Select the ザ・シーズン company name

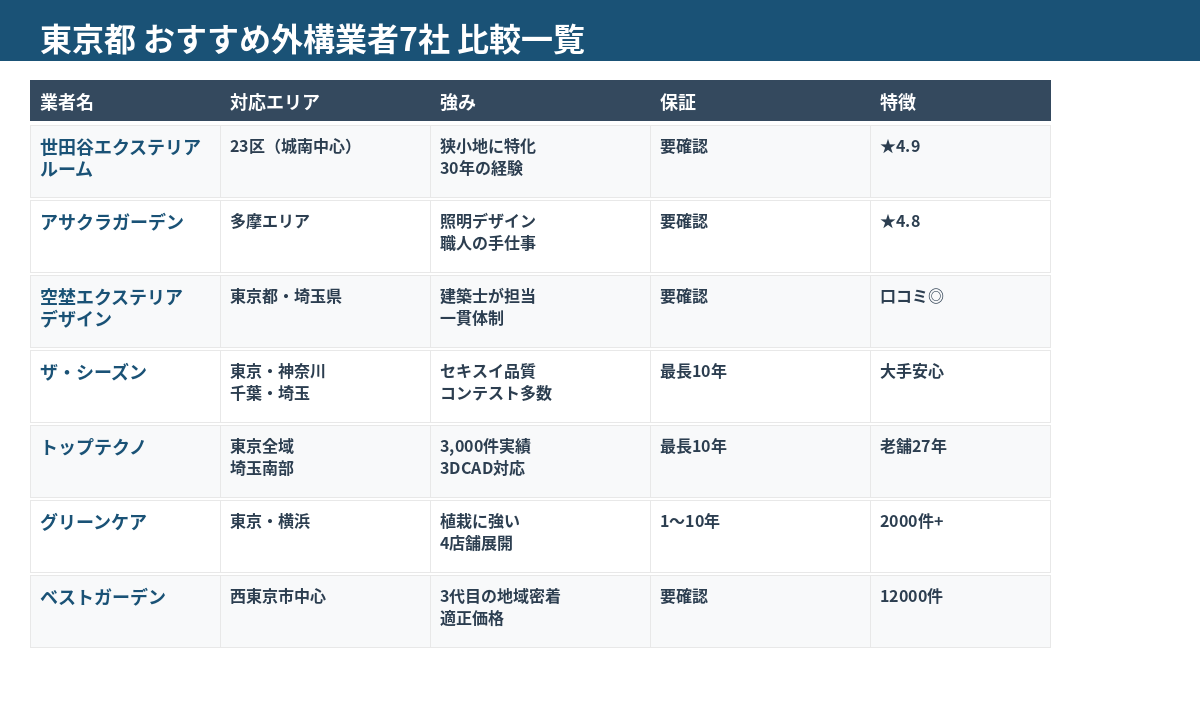click(90, 371)
